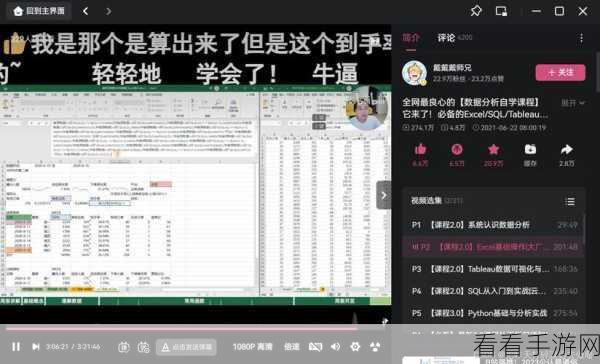
Task: Open the 简介 tab
Action: [x=411, y=38]
